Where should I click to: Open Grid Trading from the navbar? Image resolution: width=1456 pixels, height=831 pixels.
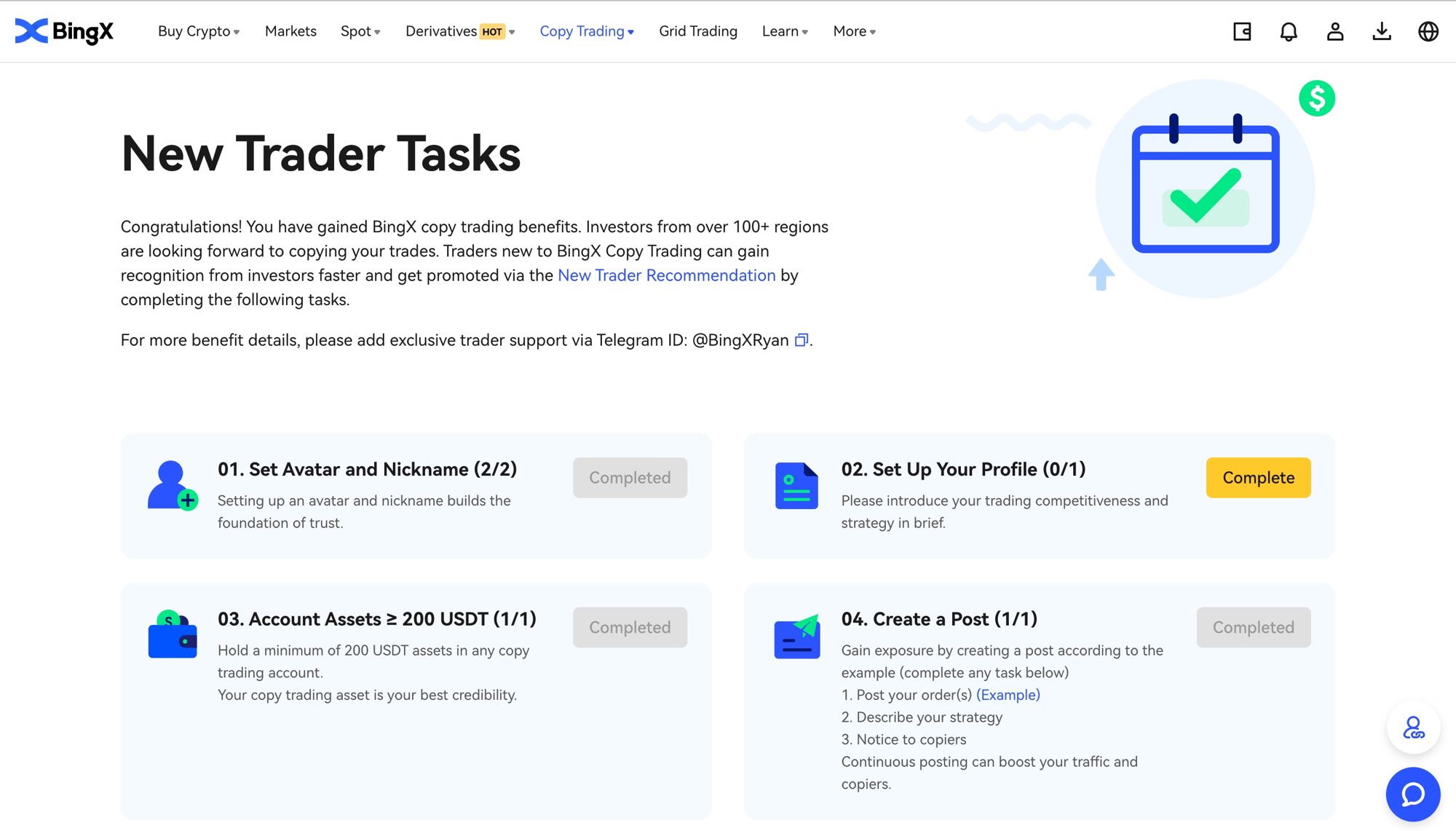tap(697, 31)
